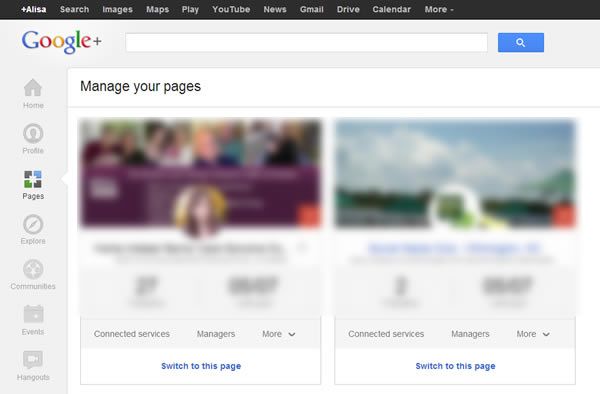Open Managers on the purple page card
The width and height of the screenshot is (600, 394).
click(x=216, y=334)
